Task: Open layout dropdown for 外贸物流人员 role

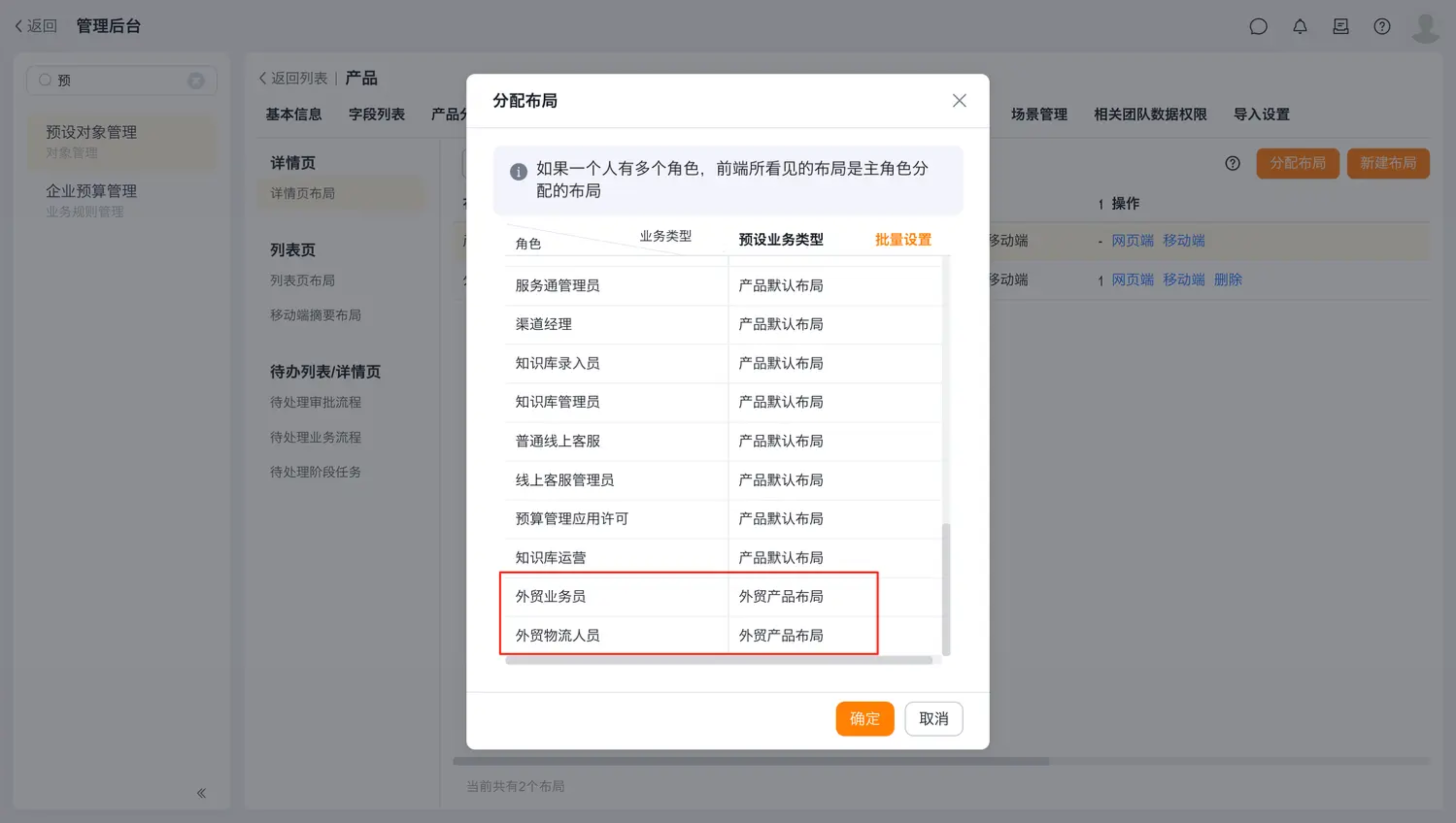Action: [x=780, y=635]
